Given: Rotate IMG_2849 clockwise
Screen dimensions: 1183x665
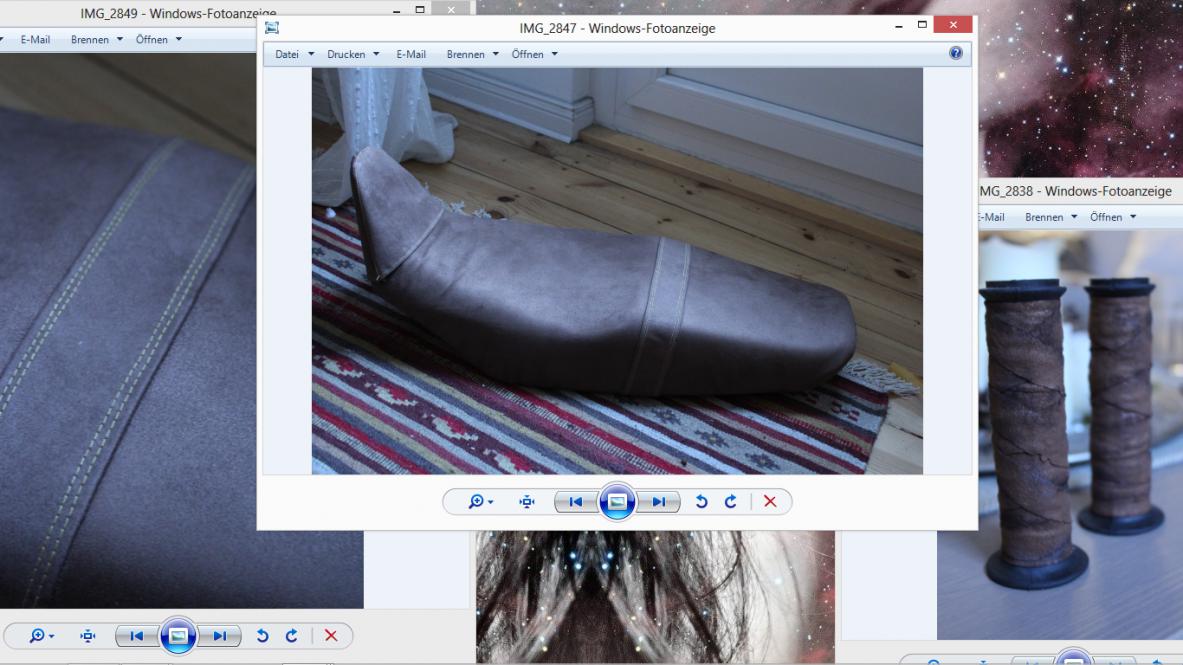Looking at the screenshot, I should coord(292,636).
